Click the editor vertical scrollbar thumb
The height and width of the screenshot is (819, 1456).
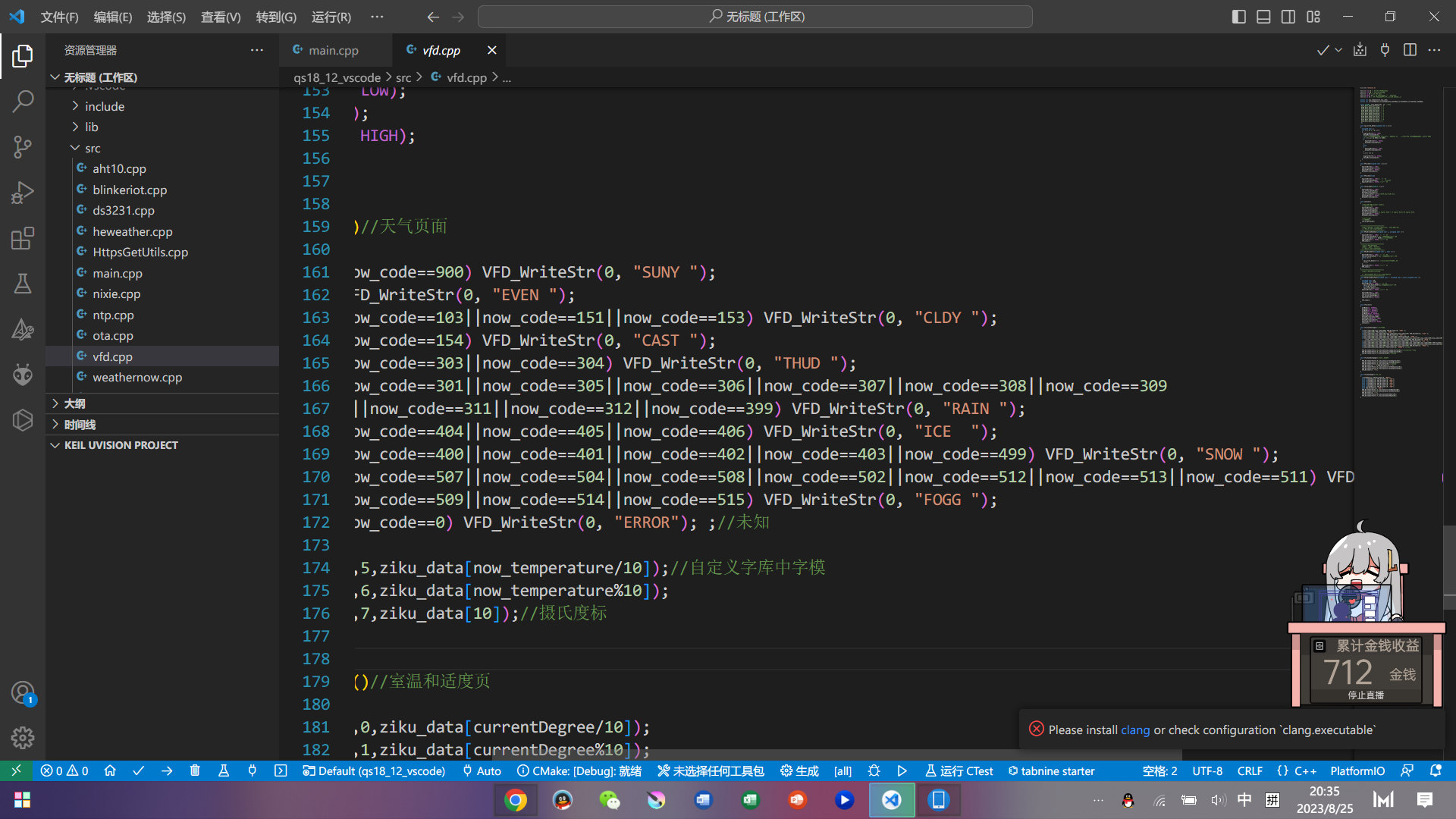point(1449,568)
